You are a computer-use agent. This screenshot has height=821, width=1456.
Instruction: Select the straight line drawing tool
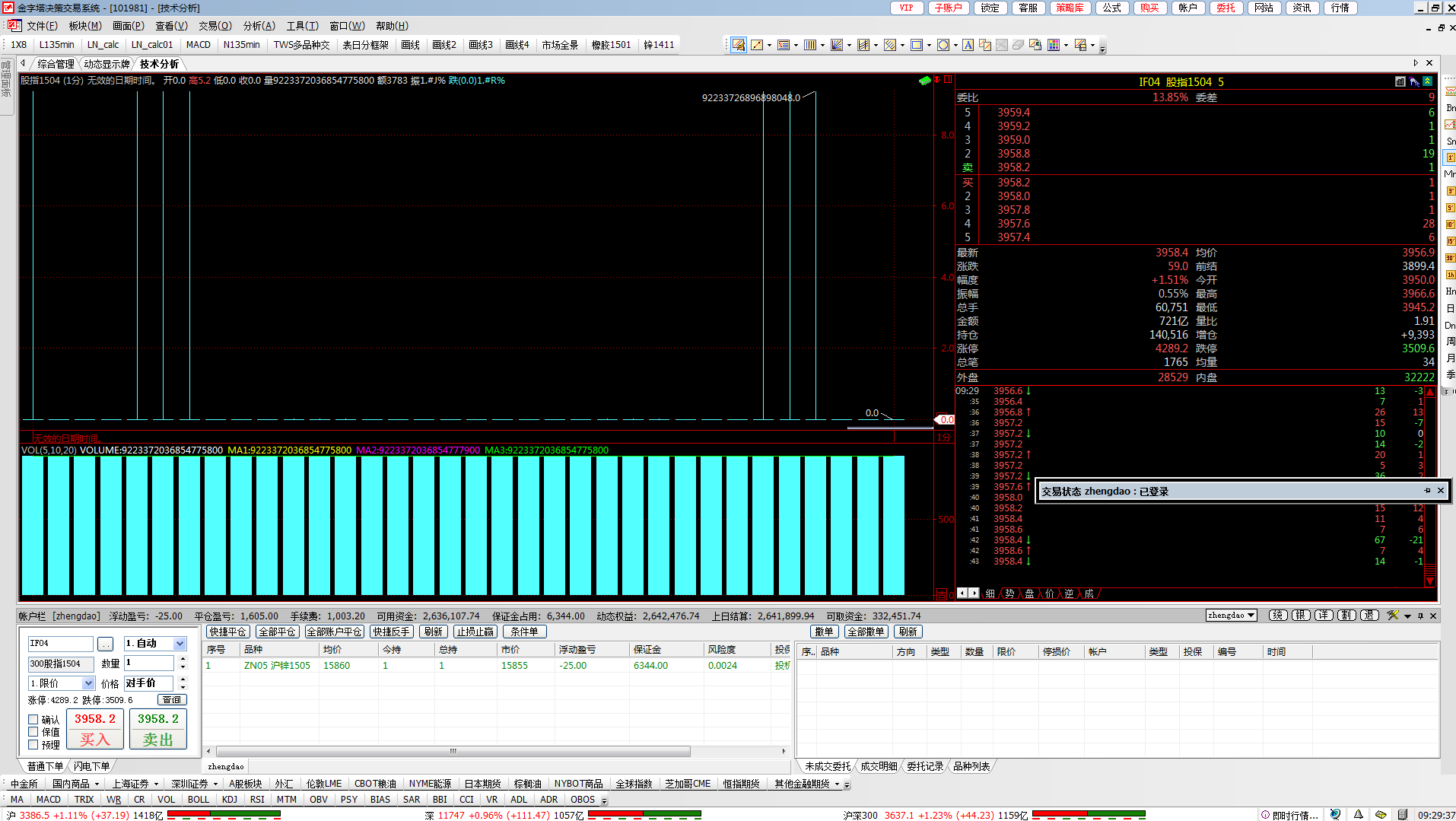(x=756, y=46)
